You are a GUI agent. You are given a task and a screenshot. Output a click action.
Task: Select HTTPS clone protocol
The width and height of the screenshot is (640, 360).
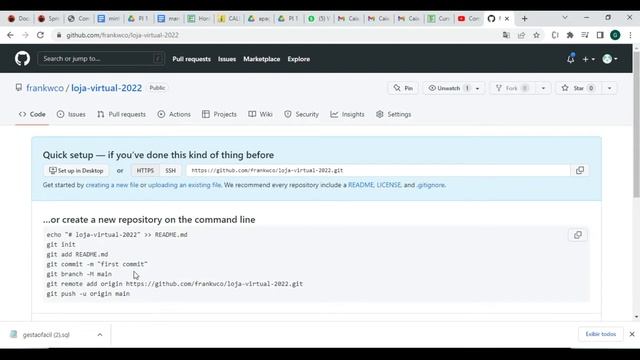tap(145, 171)
